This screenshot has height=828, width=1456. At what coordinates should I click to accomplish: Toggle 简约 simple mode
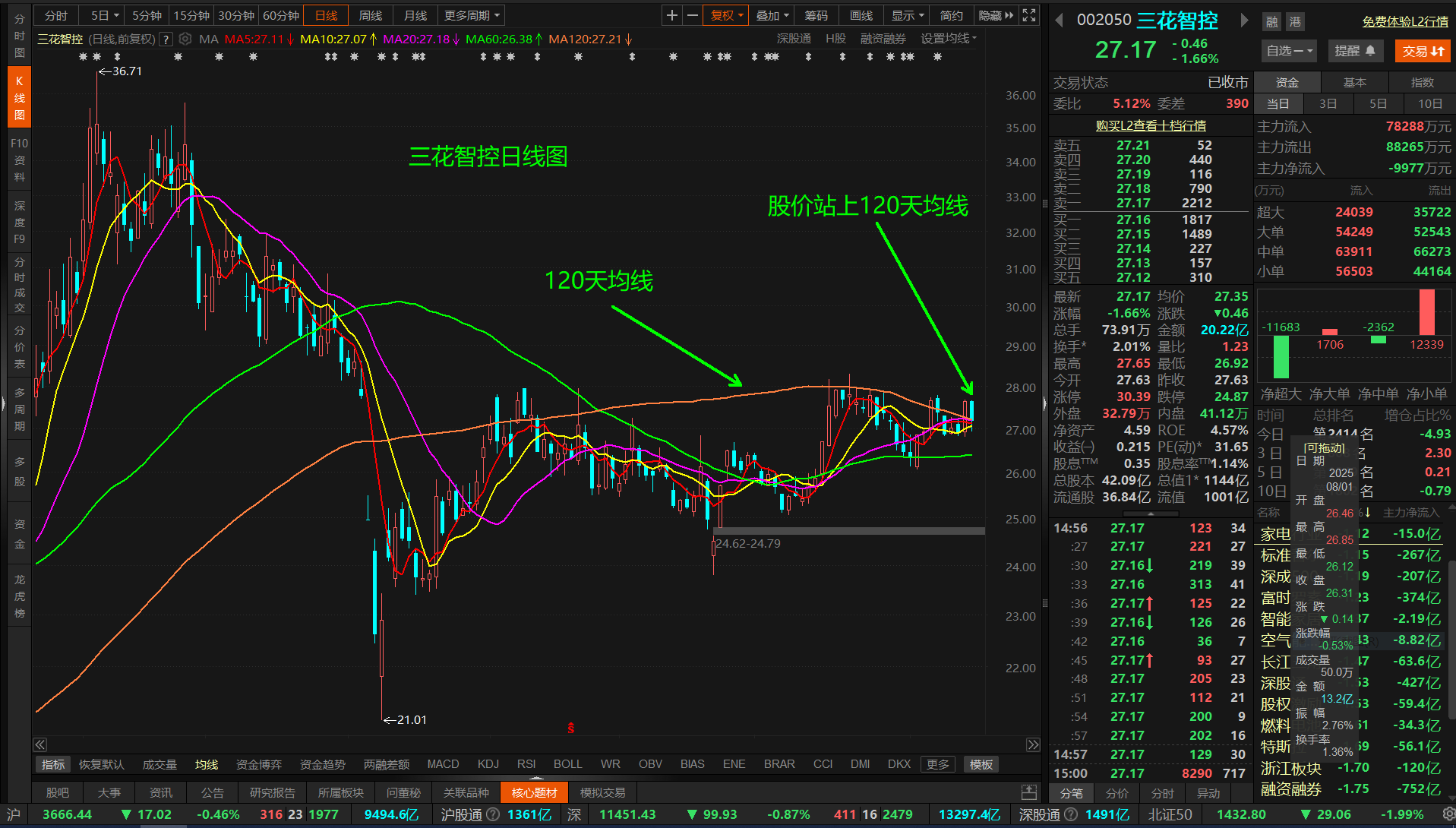click(x=951, y=15)
